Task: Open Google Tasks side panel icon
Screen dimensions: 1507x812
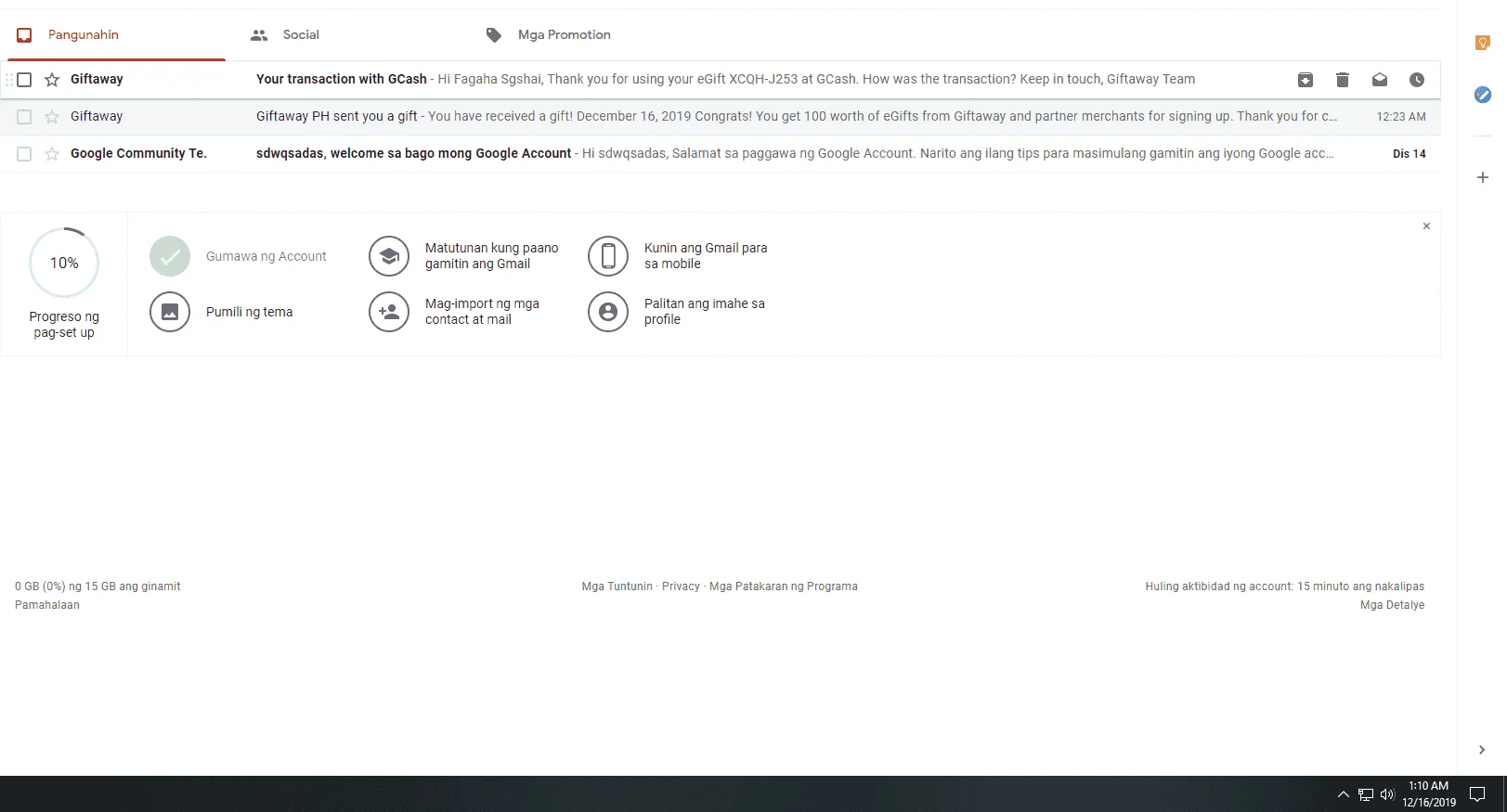Action: 1483,95
